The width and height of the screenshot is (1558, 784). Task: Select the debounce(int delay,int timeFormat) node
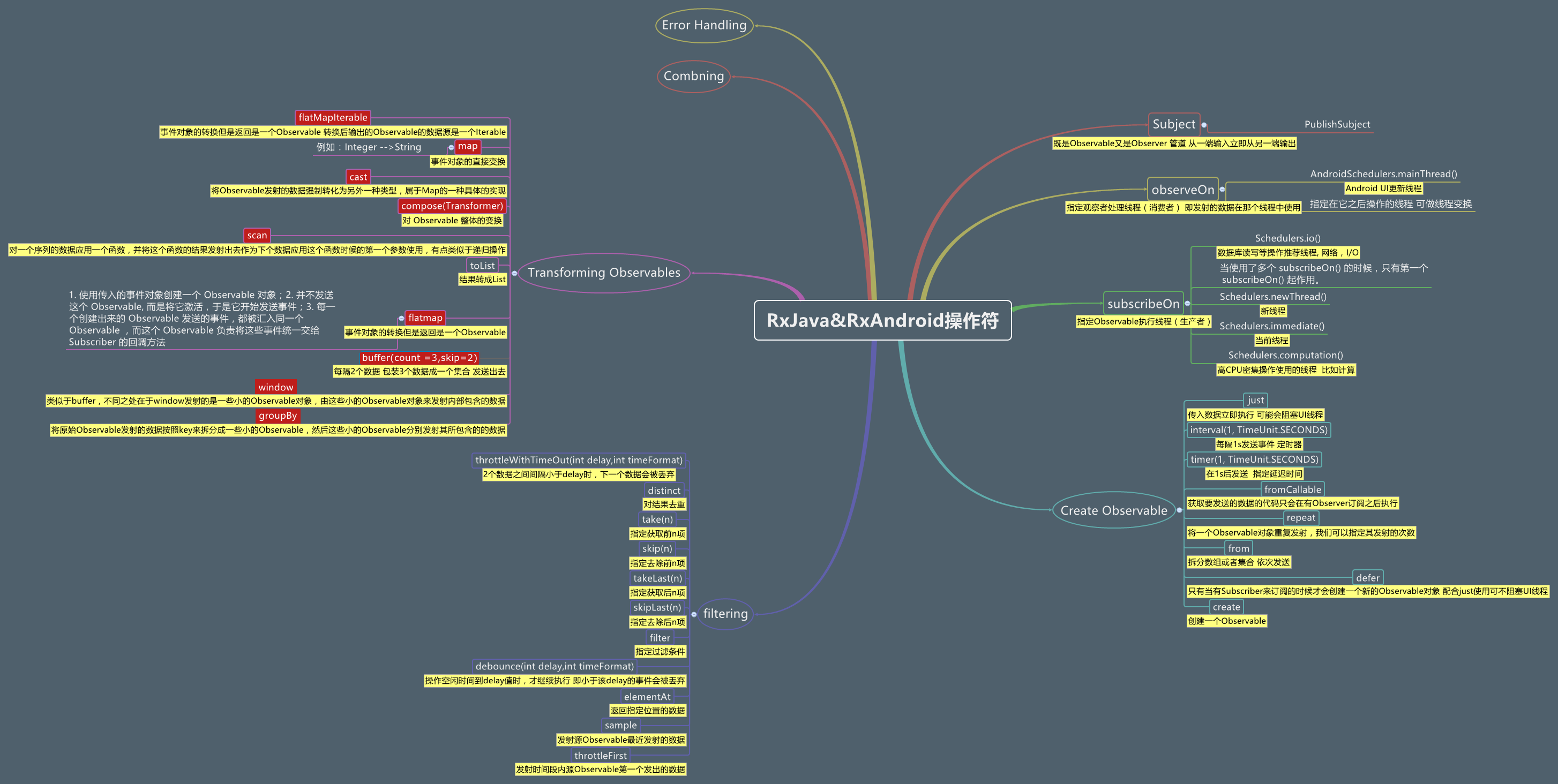(x=555, y=666)
